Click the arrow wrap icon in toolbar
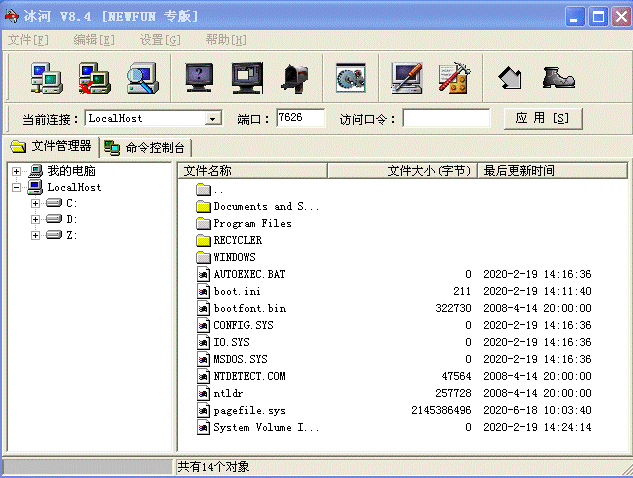This screenshot has height=478, width=633. [x=510, y=78]
